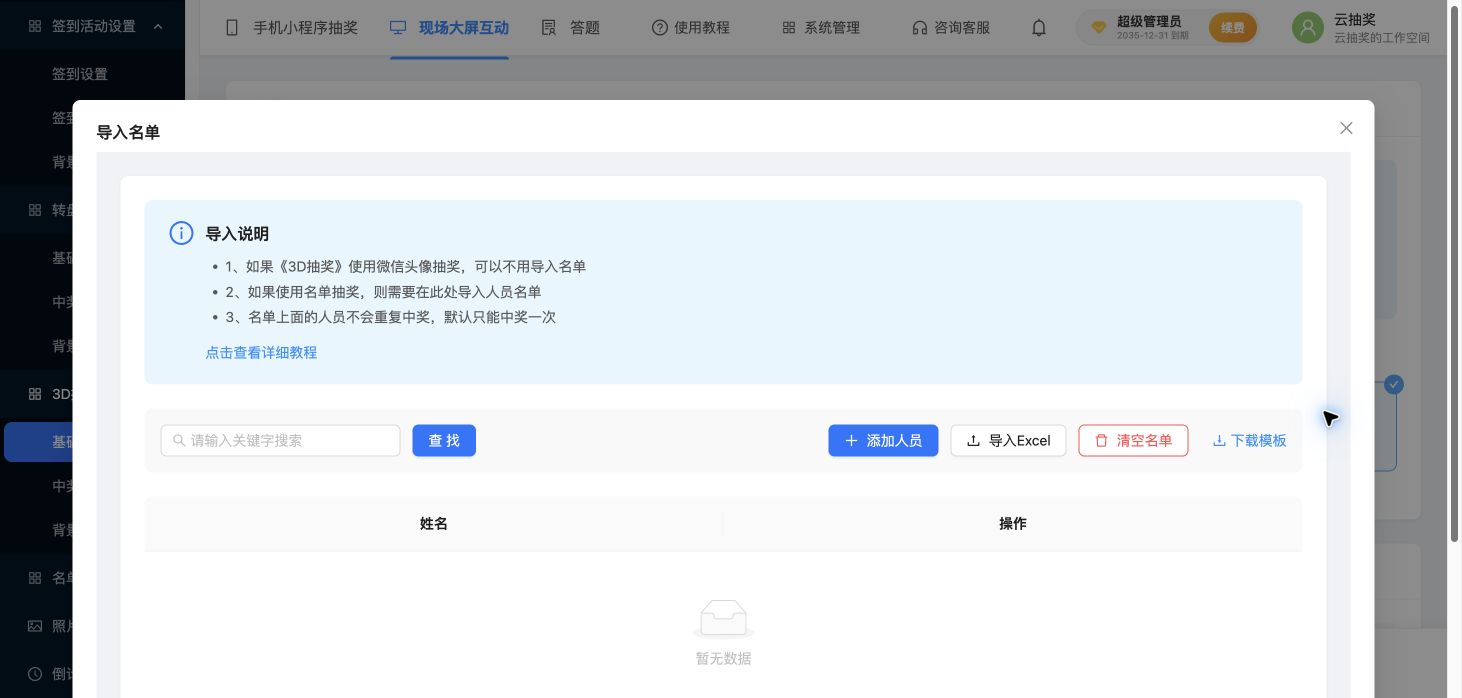Click the 添加人员 button

pos(883,440)
